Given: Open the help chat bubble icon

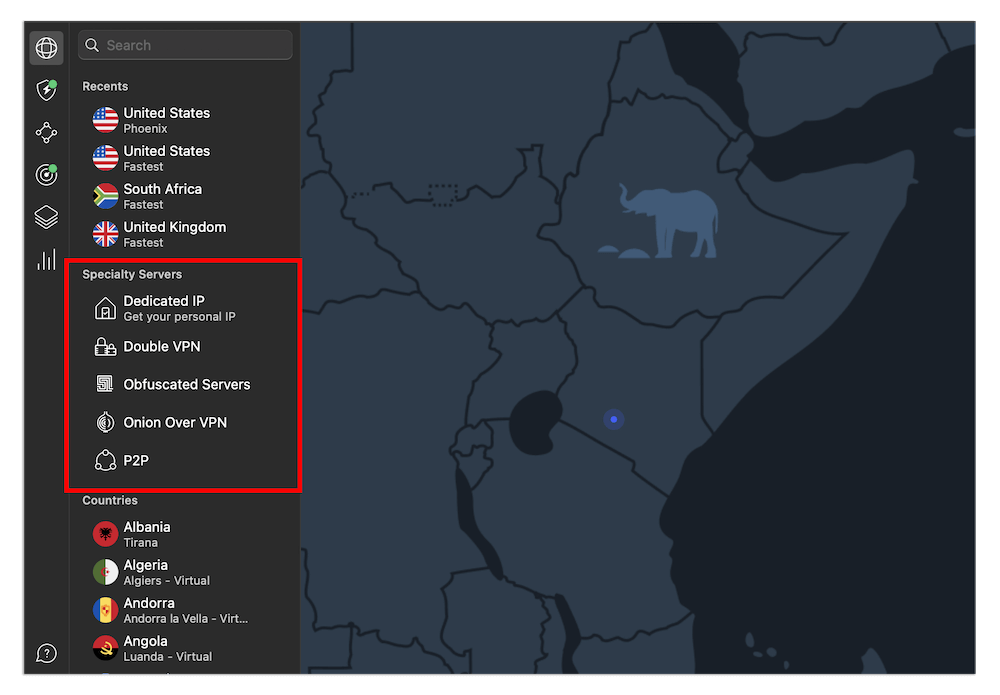Looking at the screenshot, I should pyautogui.click(x=46, y=653).
